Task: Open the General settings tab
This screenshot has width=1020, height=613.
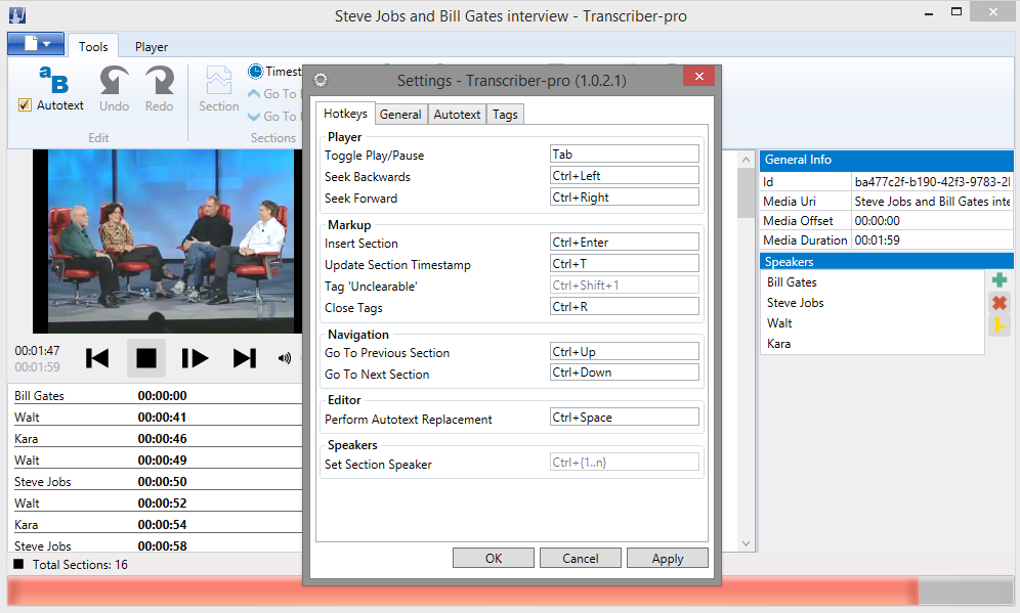Action: pyautogui.click(x=400, y=115)
